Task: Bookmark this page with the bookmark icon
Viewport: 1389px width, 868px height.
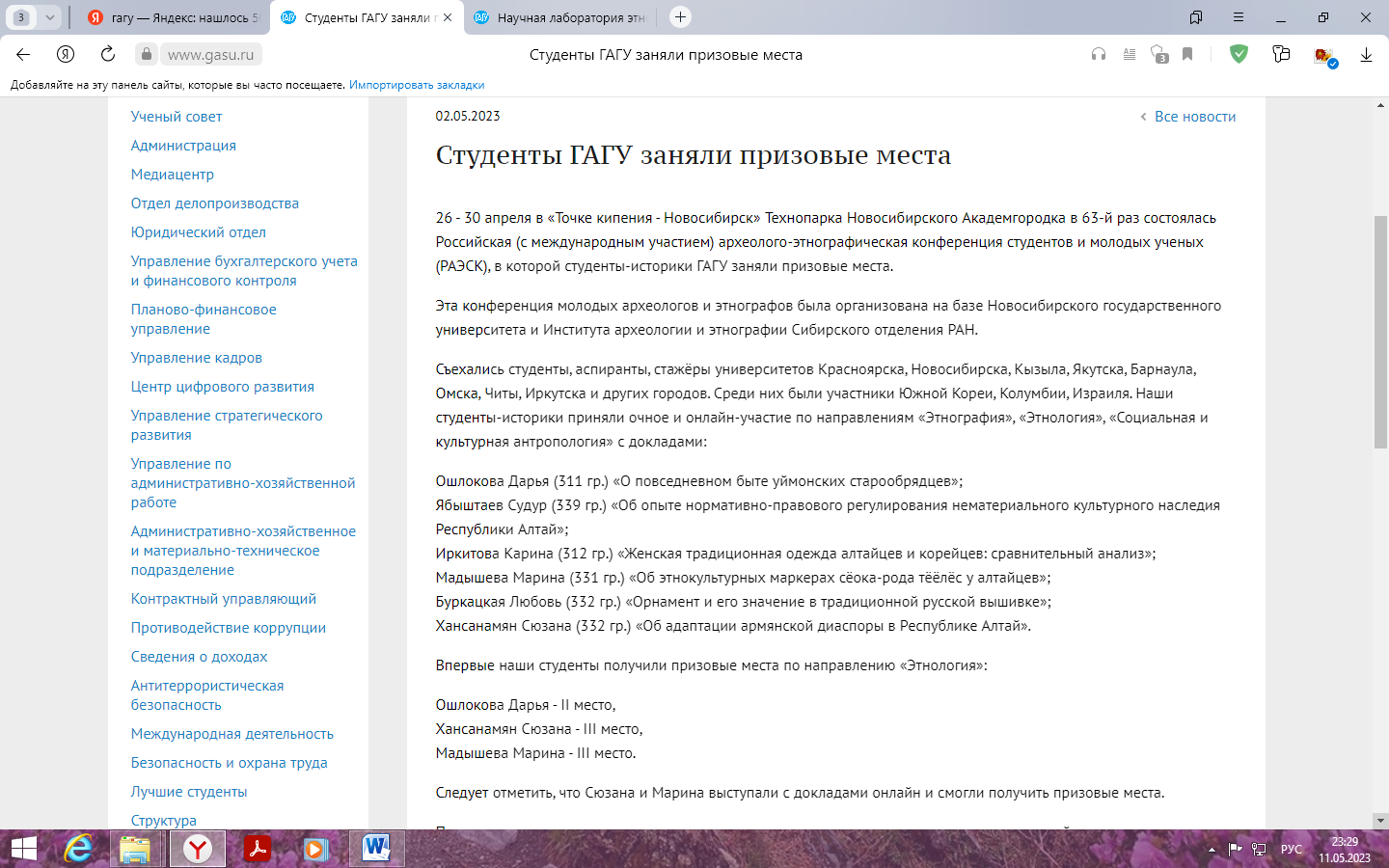Action: pos(1187,55)
